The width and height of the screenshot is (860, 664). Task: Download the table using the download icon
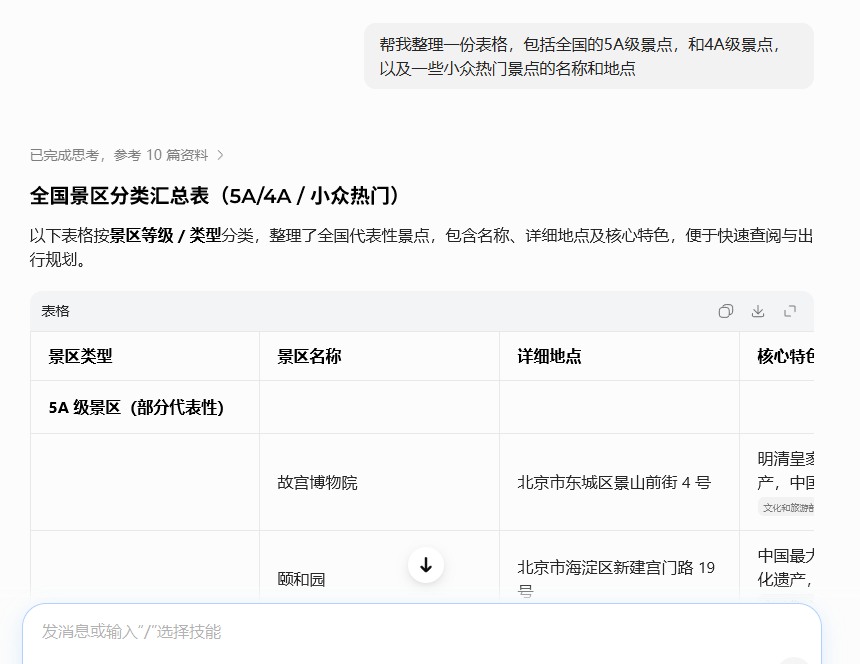point(758,311)
